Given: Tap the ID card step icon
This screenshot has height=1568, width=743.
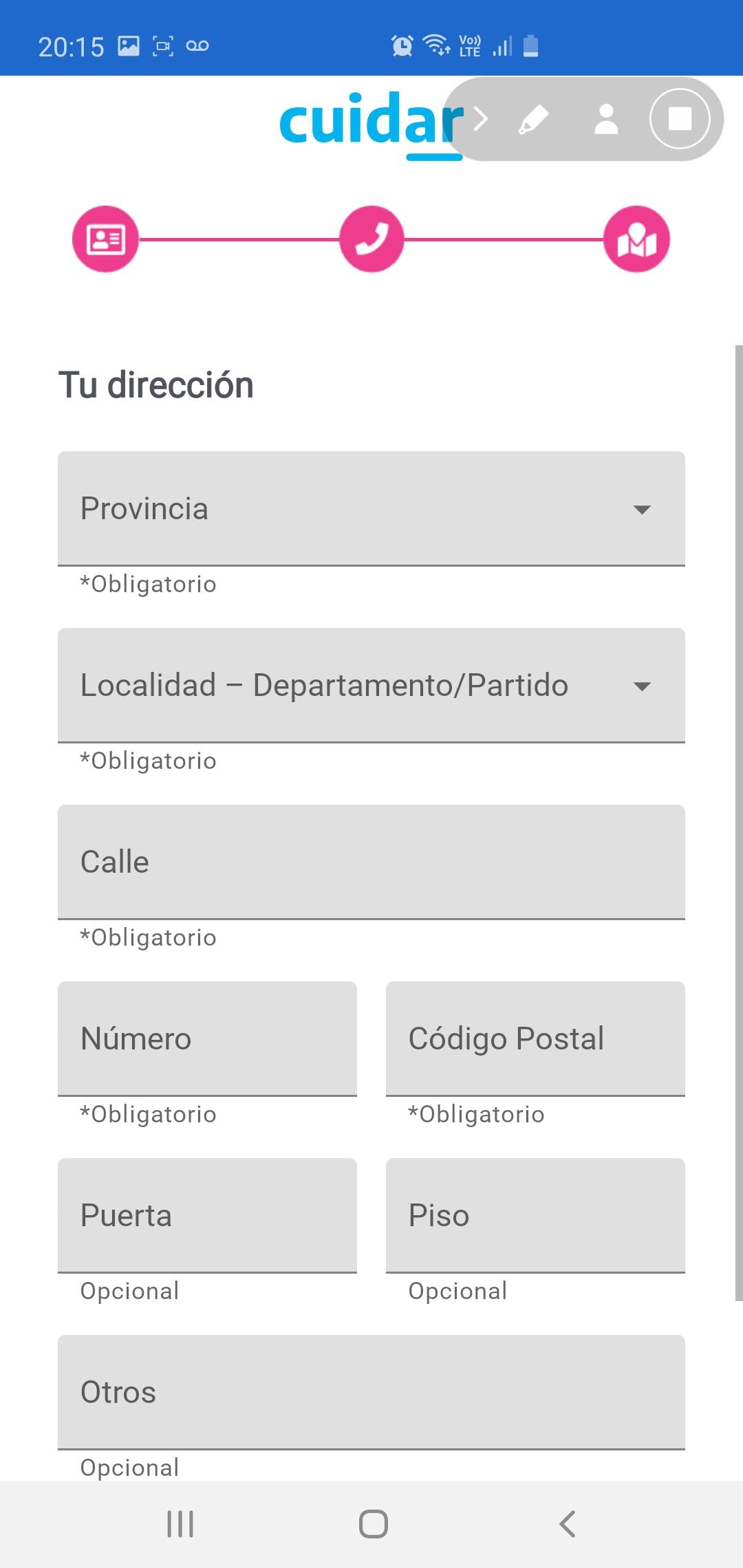Looking at the screenshot, I should [x=105, y=239].
